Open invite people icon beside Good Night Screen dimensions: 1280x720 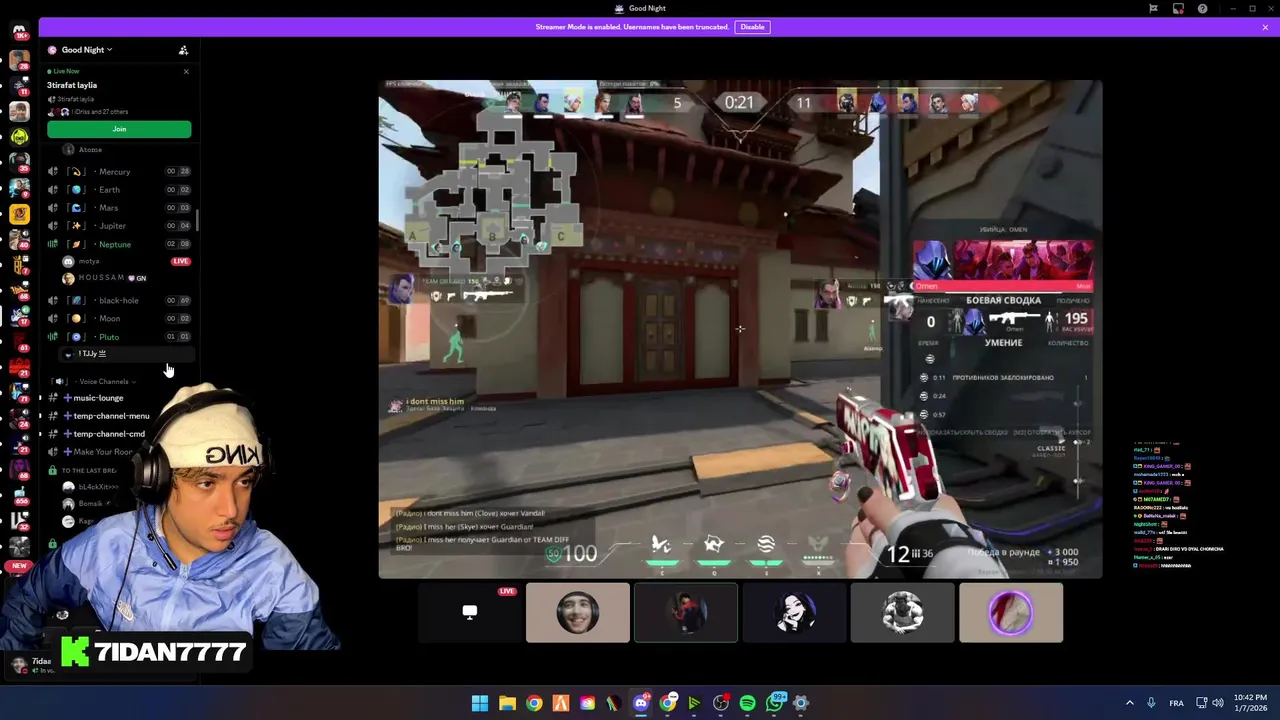183,50
